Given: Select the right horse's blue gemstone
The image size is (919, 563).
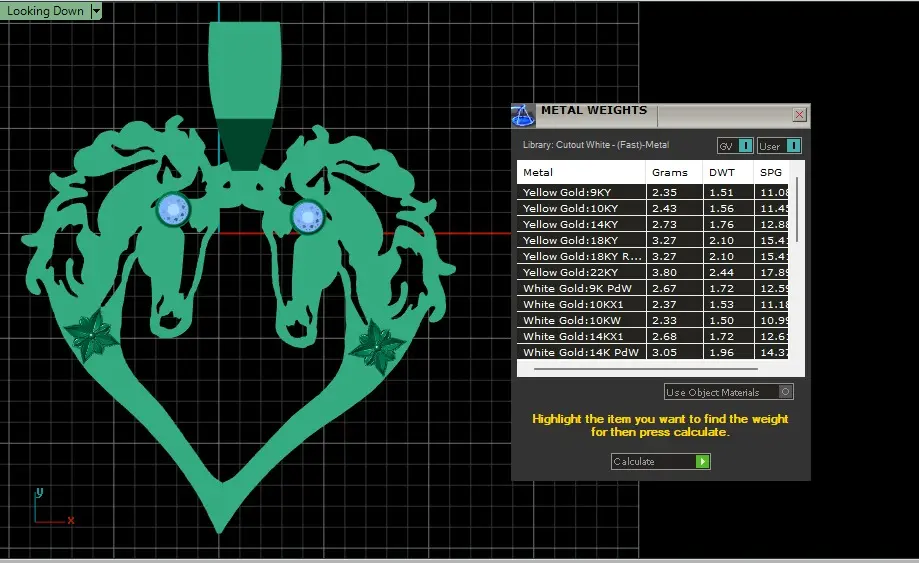Looking at the screenshot, I should (x=308, y=216).
